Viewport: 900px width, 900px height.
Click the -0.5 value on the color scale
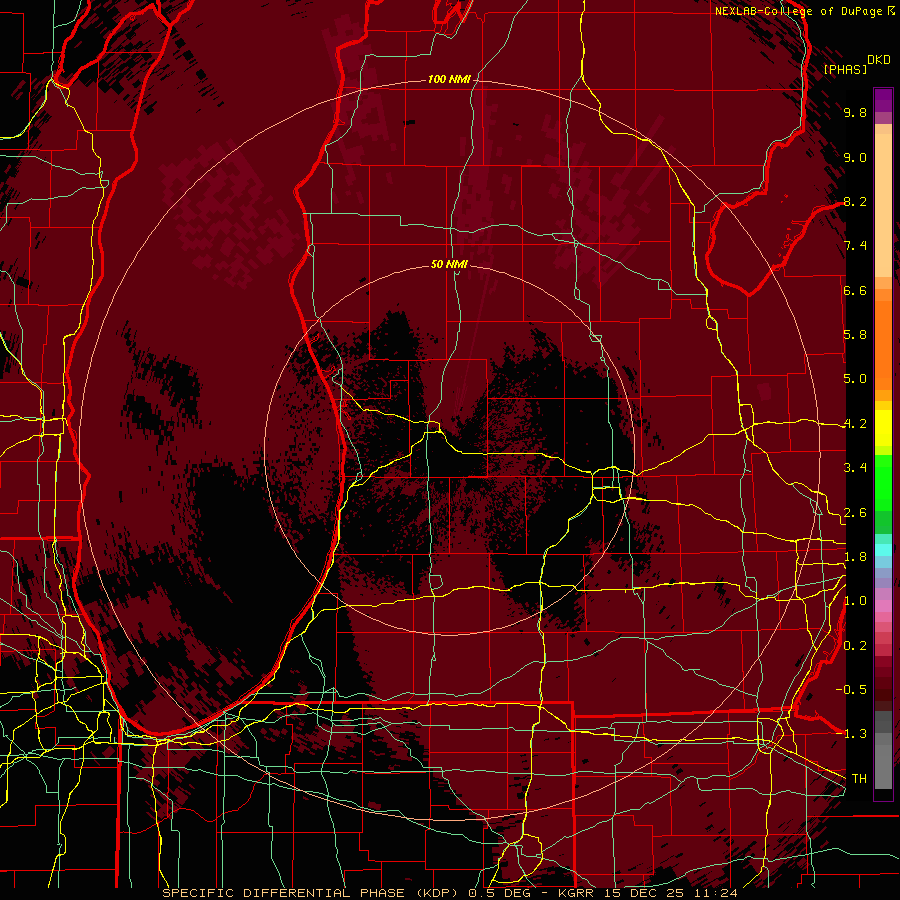click(851, 690)
